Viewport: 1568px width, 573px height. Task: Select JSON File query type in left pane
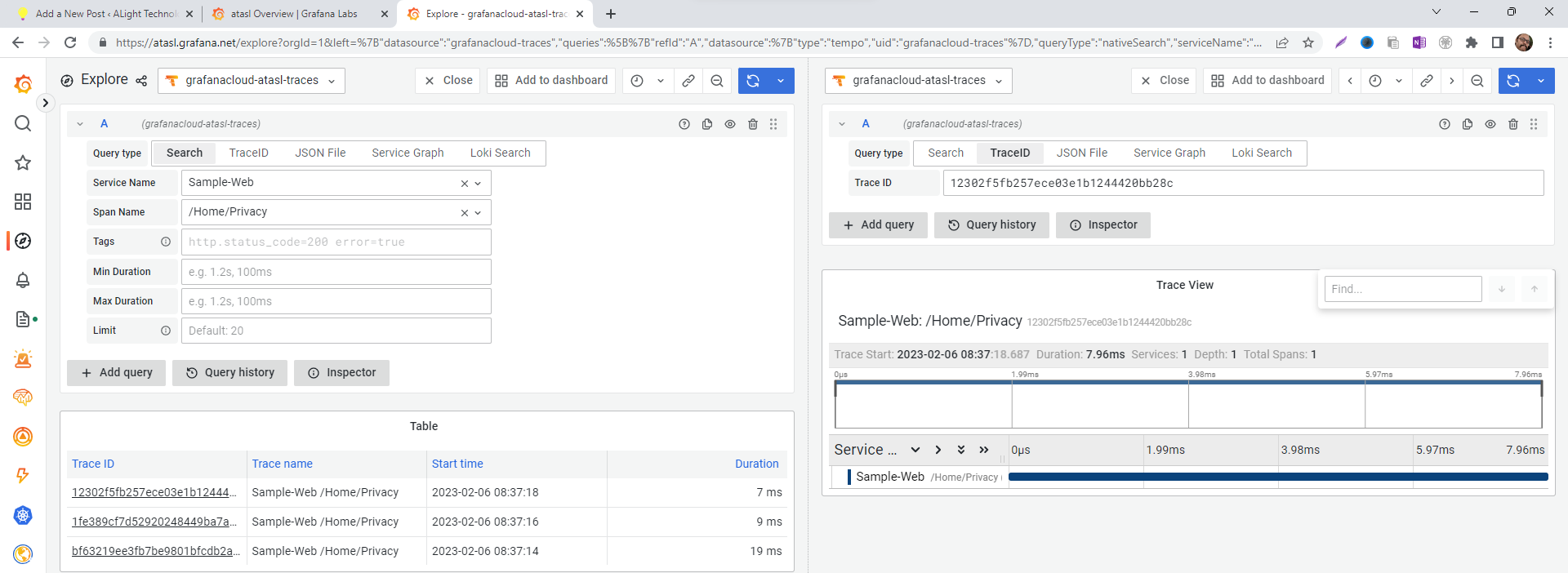pos(320,153)
